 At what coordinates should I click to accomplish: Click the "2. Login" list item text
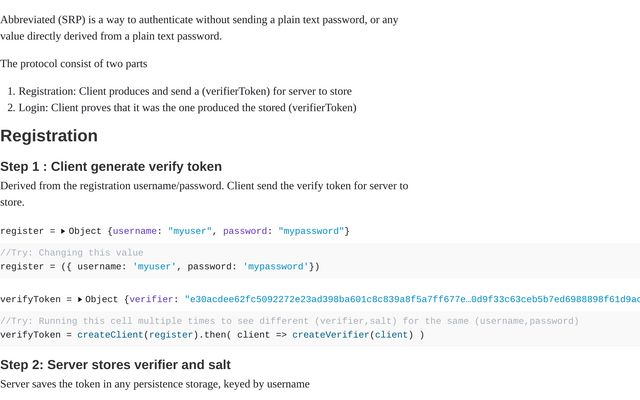(x=182, y=108)
